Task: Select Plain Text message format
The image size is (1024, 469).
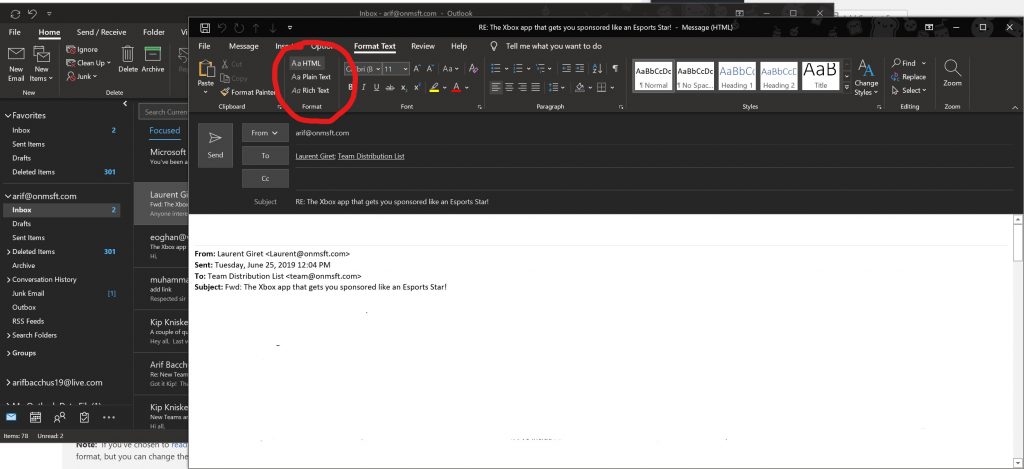Action: [311, 76]
